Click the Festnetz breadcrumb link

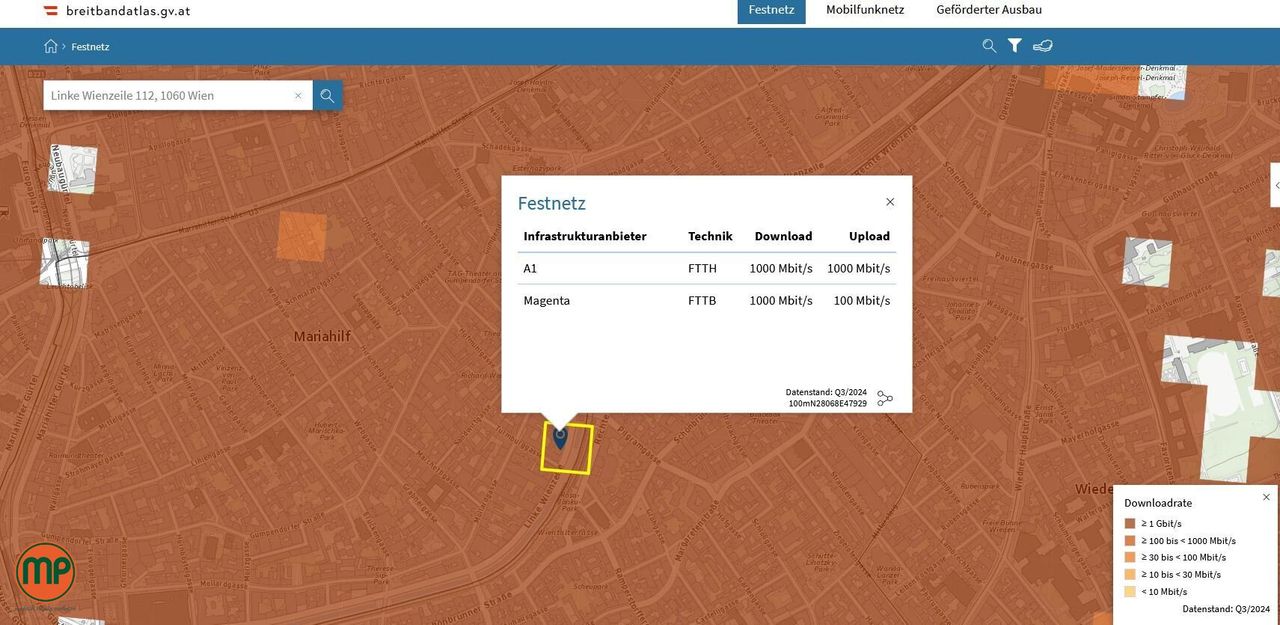(x=90, y=47)
